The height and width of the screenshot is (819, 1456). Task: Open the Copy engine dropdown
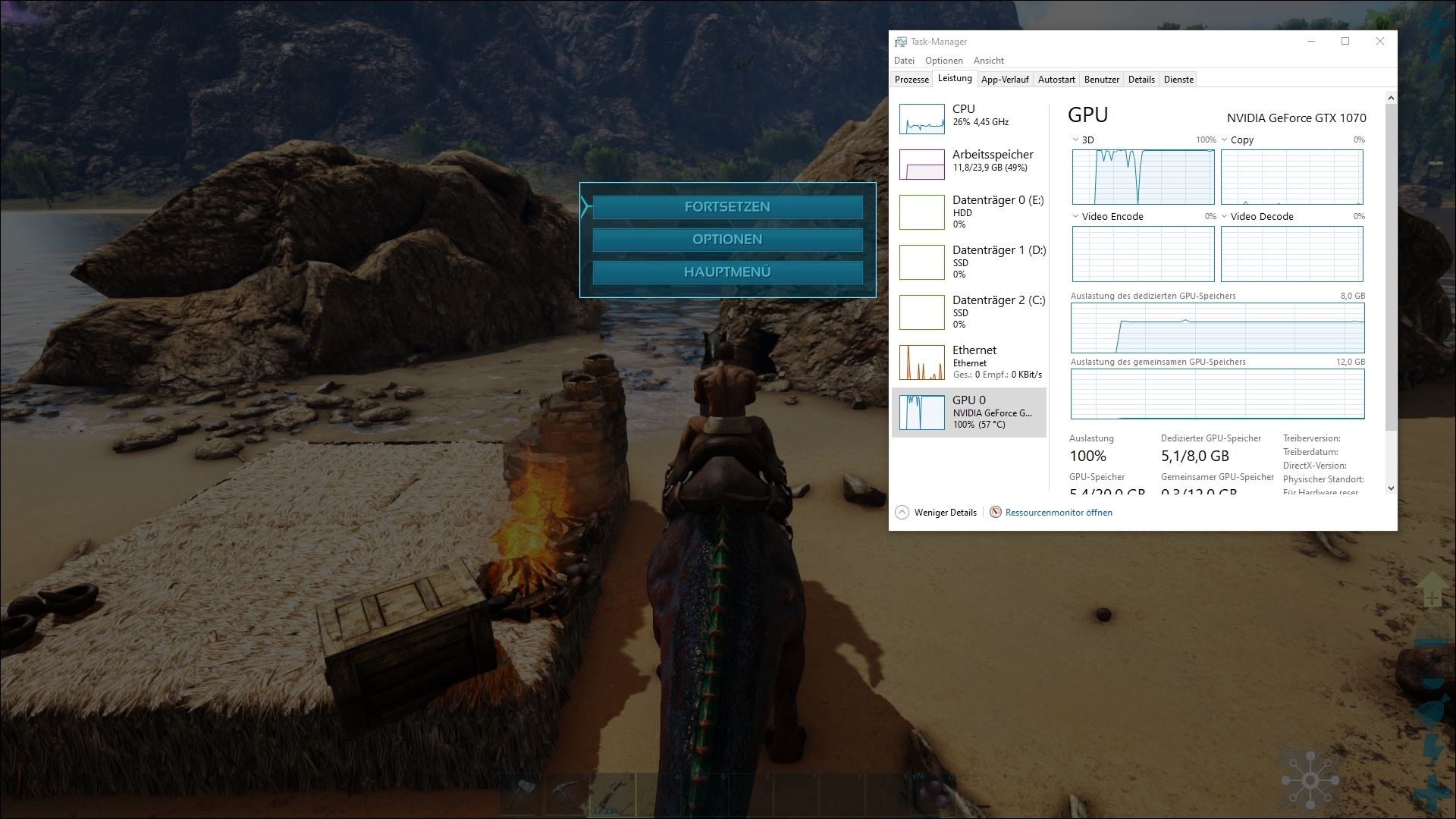pos(1225,140)
